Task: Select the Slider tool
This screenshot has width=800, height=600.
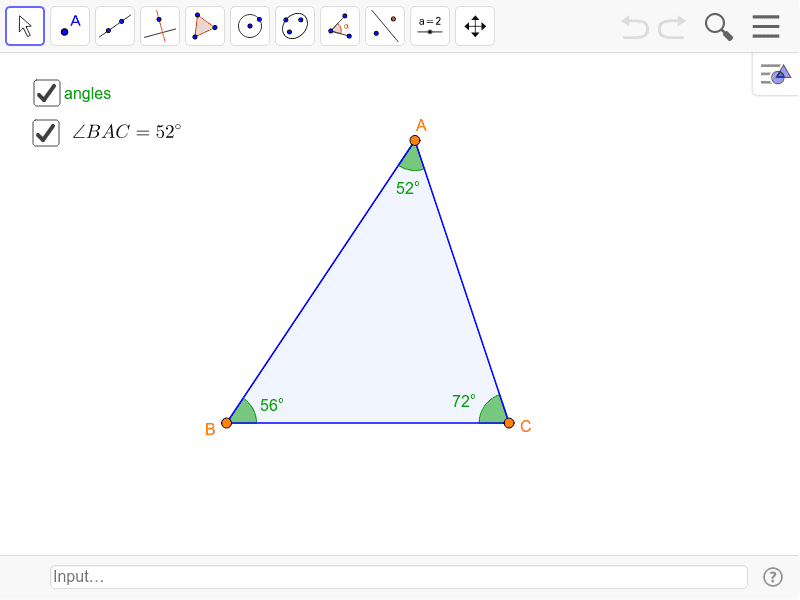Action: tap(430, 26)
